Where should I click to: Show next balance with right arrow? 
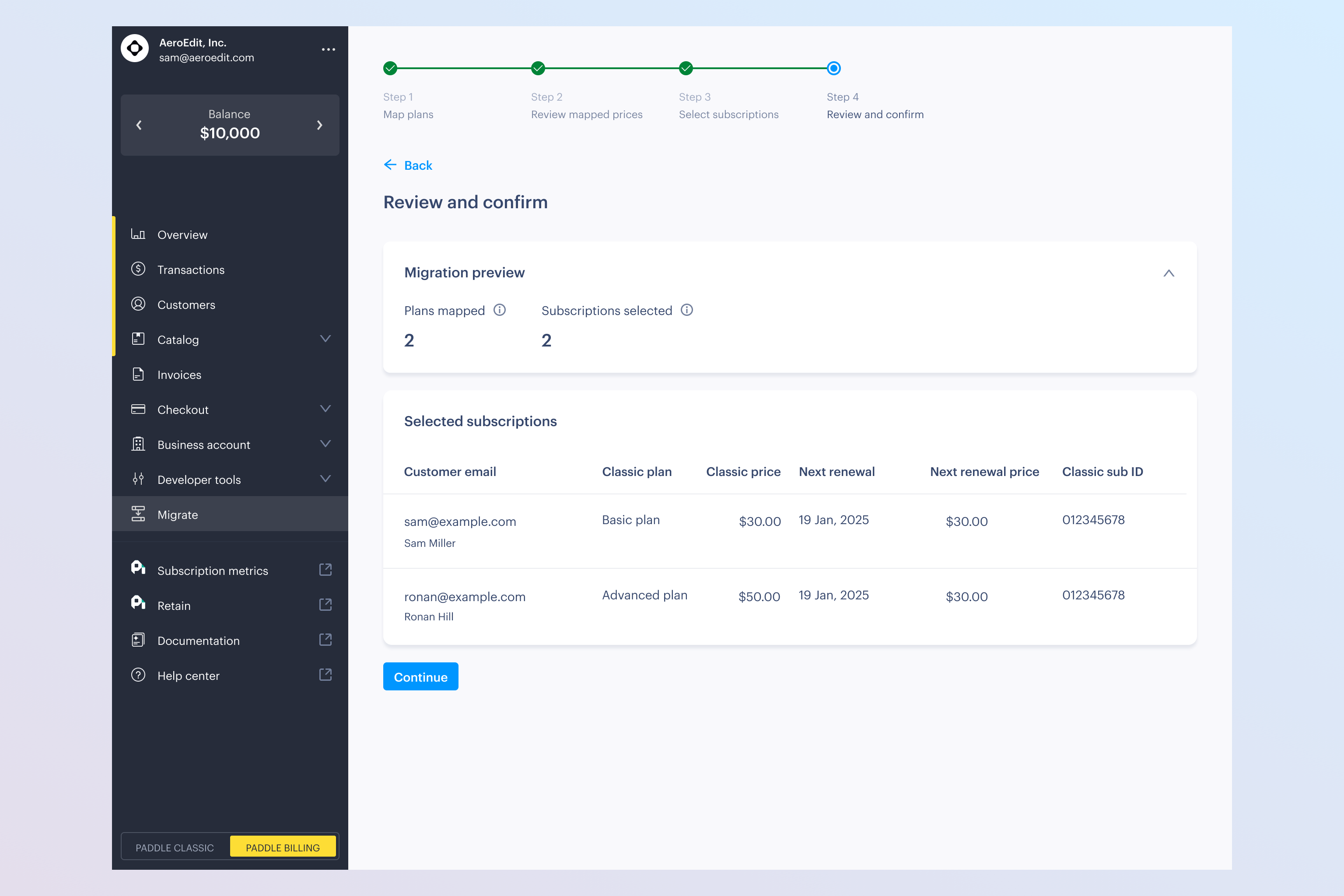pyautogui.click(x=319, y=125)
